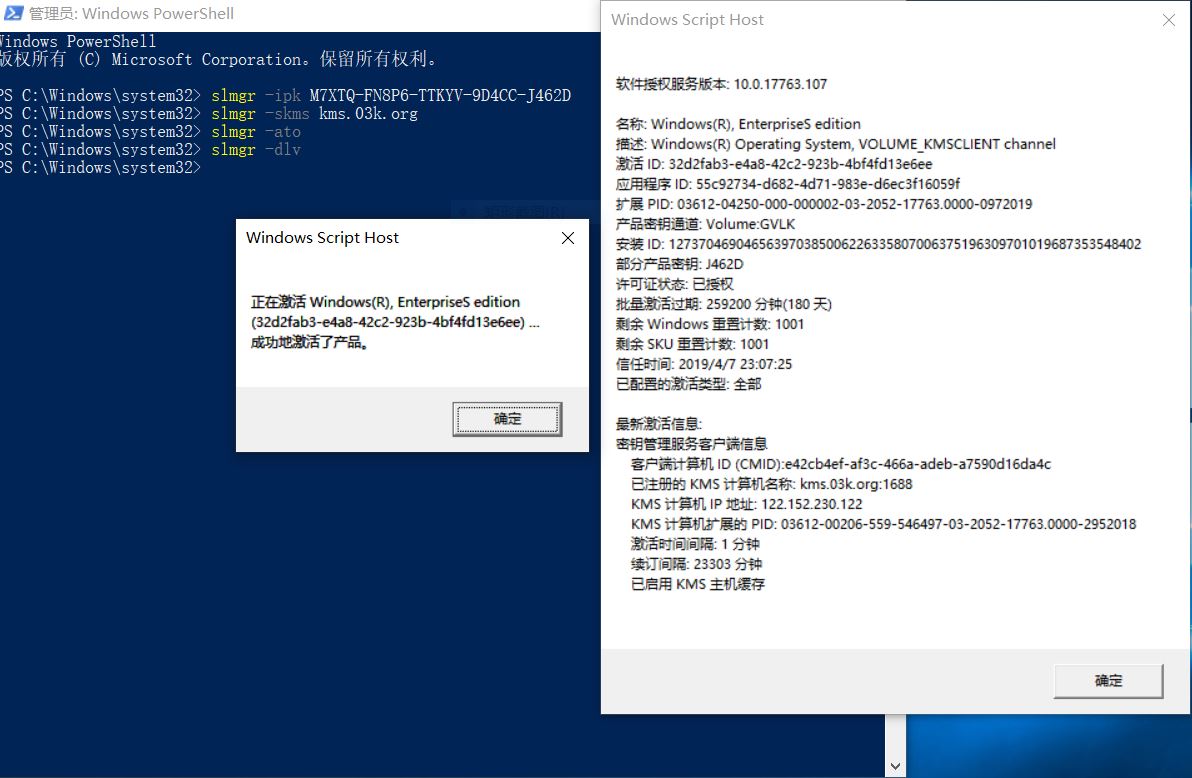1192x778 pixels.
Task: Click the KMS 计算机扩展的 PID line
Action: click(x=883, y=524)
